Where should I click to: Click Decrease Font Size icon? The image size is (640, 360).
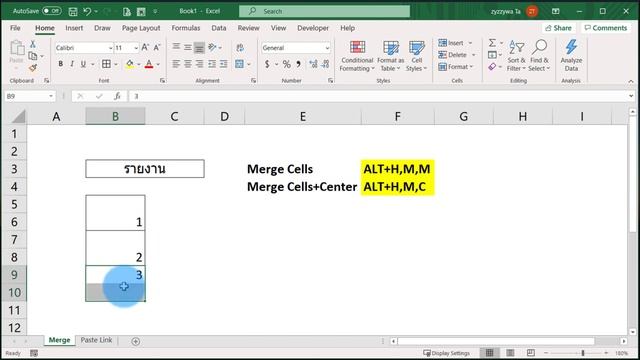pyautogui.click(x=157, y=48)
